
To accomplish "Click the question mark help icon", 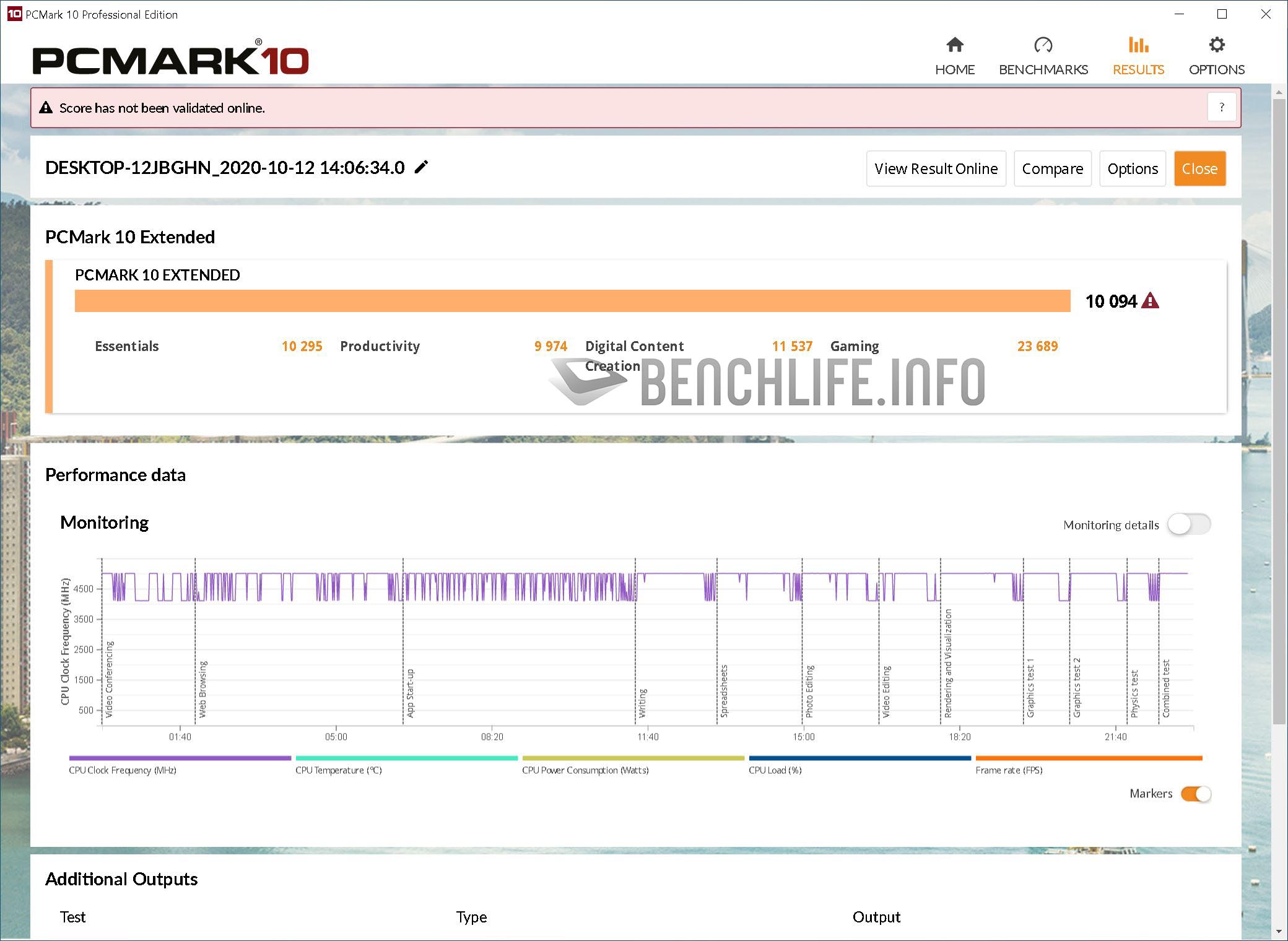I will (1221, 108).
